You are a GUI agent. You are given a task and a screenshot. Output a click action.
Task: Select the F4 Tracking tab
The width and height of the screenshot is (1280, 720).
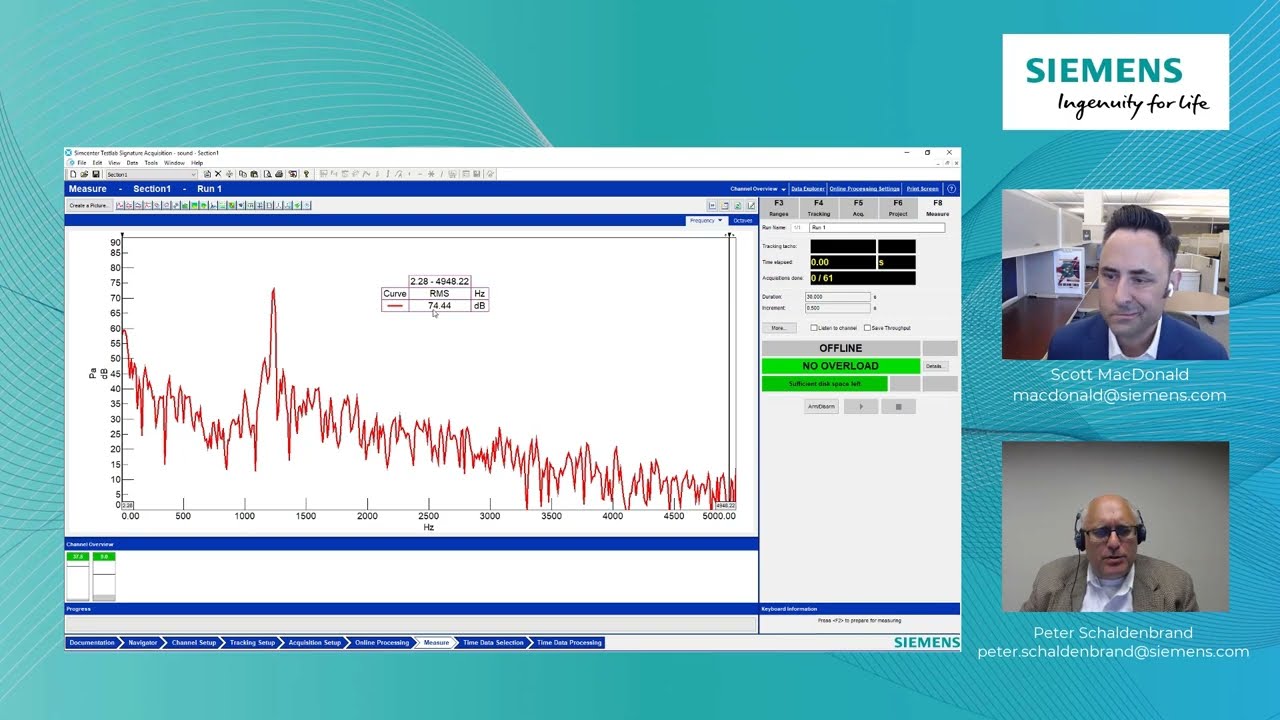(819, 208)
